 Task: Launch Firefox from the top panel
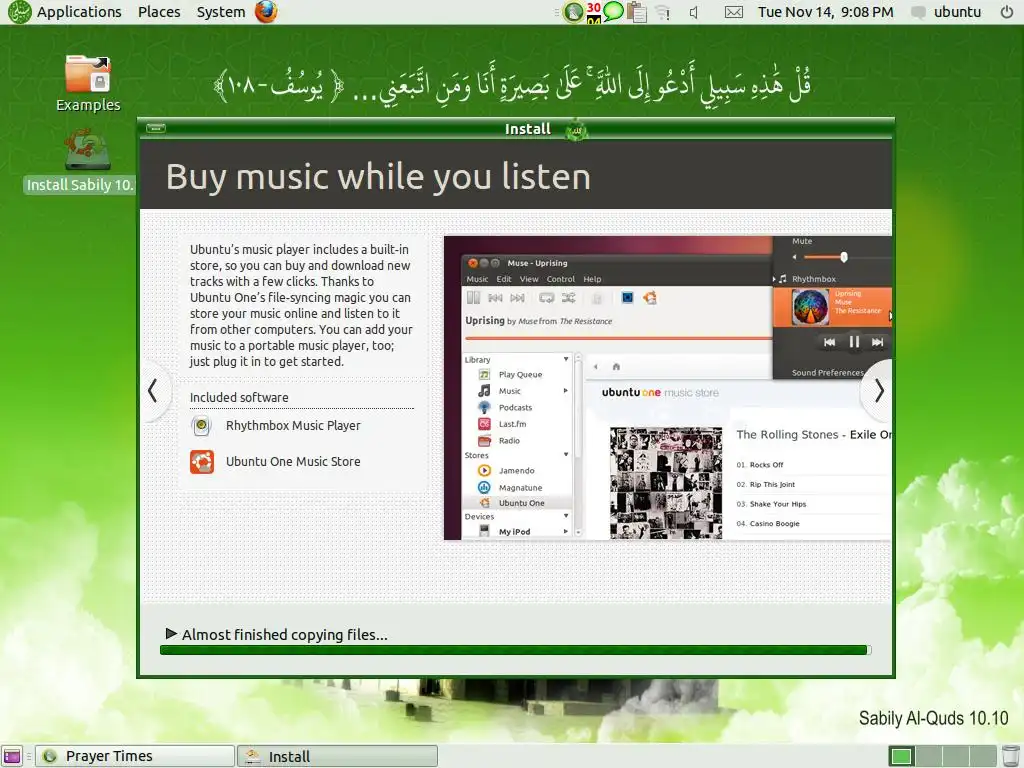[266, 12]
